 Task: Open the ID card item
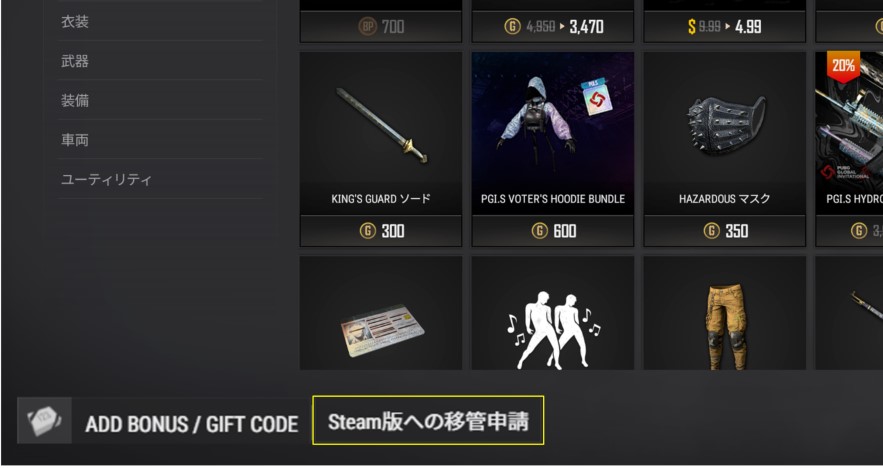tap(381, 330)
